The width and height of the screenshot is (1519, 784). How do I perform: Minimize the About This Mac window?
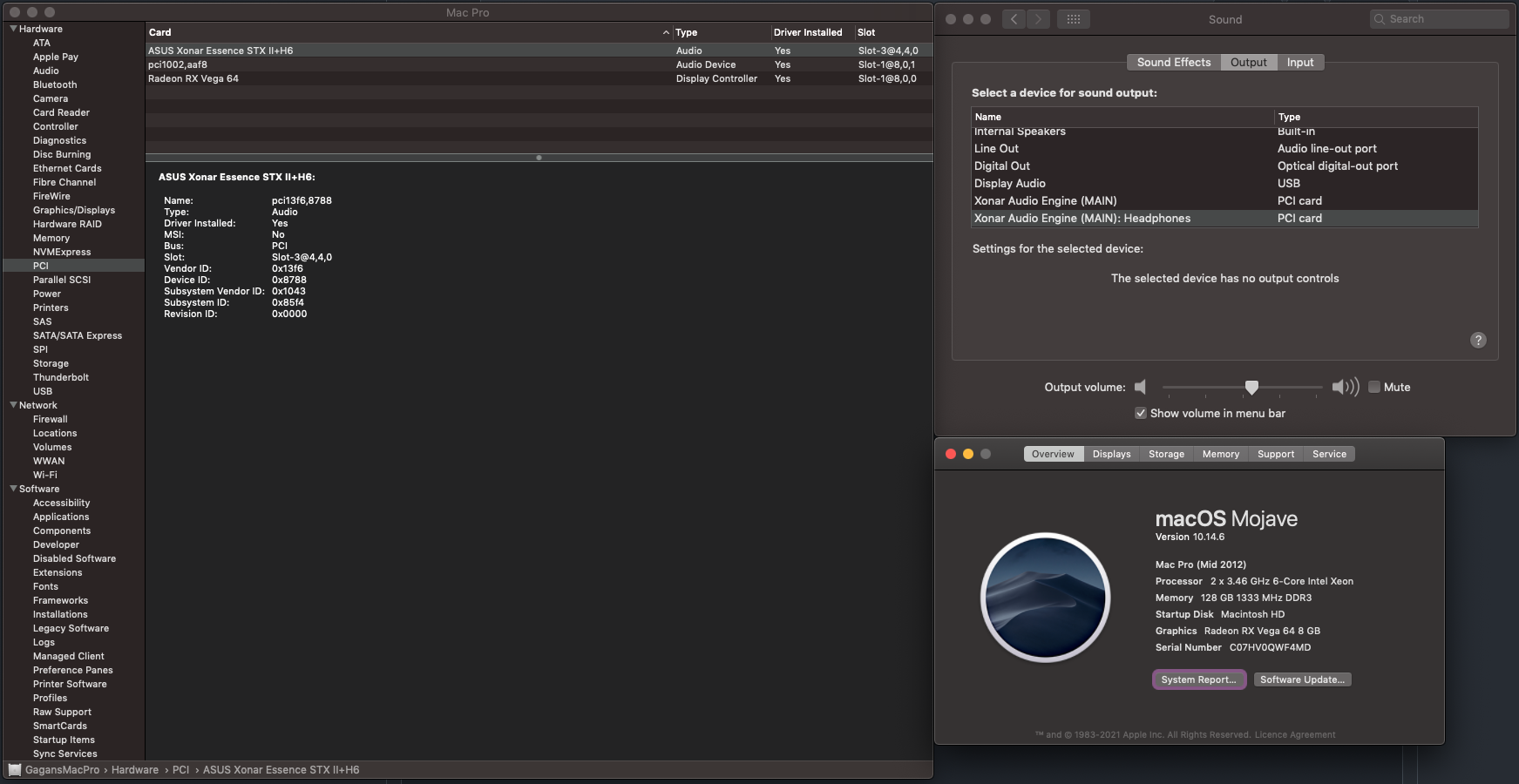click(x=968, y=454)
